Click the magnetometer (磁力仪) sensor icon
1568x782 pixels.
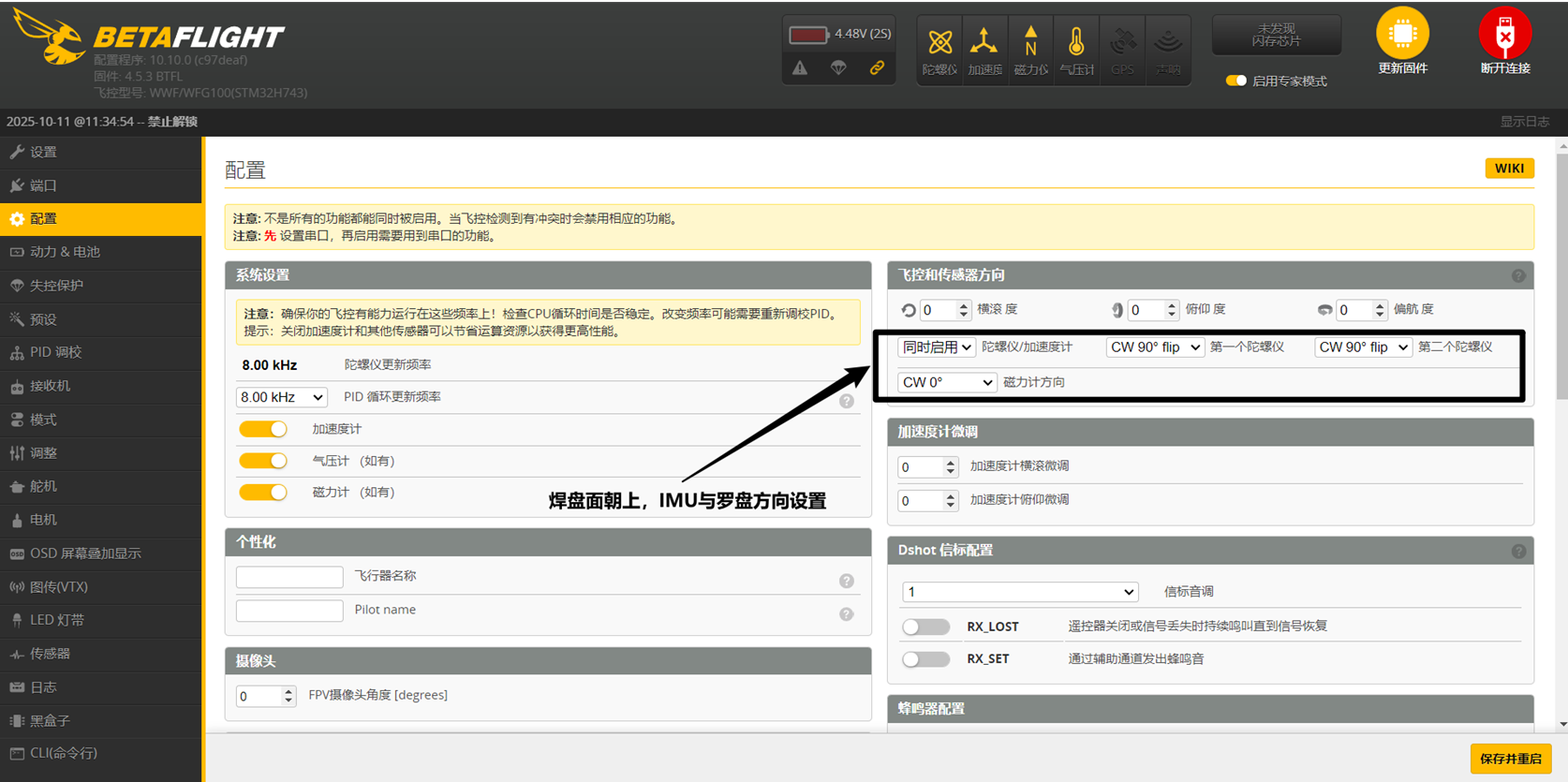pyautogui.click(x=1030, y=43)
